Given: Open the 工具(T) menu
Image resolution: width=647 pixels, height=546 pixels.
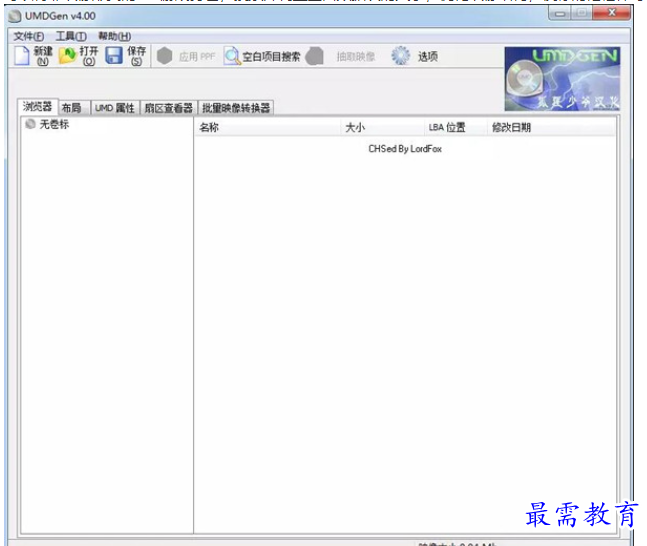Looking at the screenshot, I should (x=71, y=36).
